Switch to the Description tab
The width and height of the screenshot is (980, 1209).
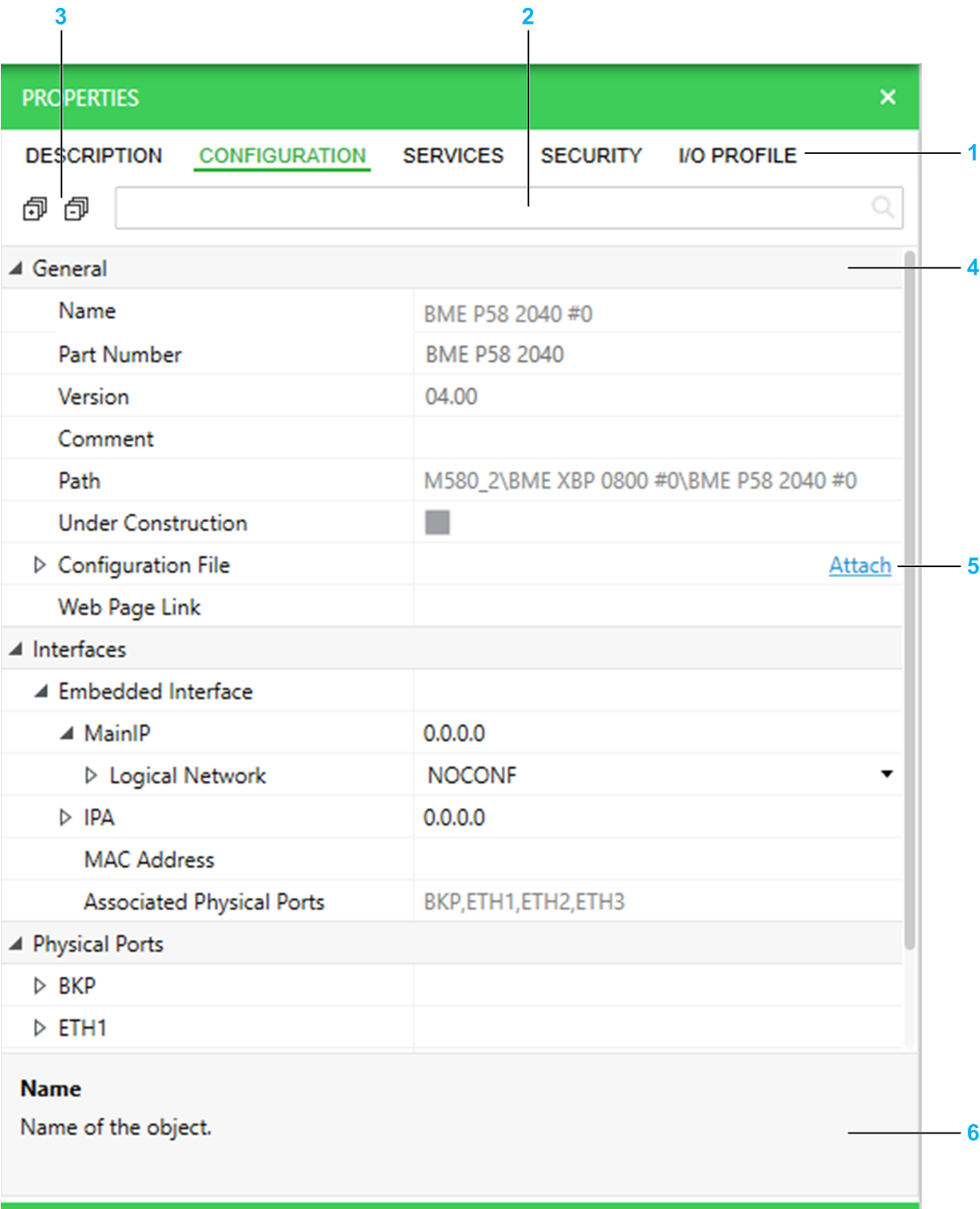pyautogui.click(x=94, y=156)
